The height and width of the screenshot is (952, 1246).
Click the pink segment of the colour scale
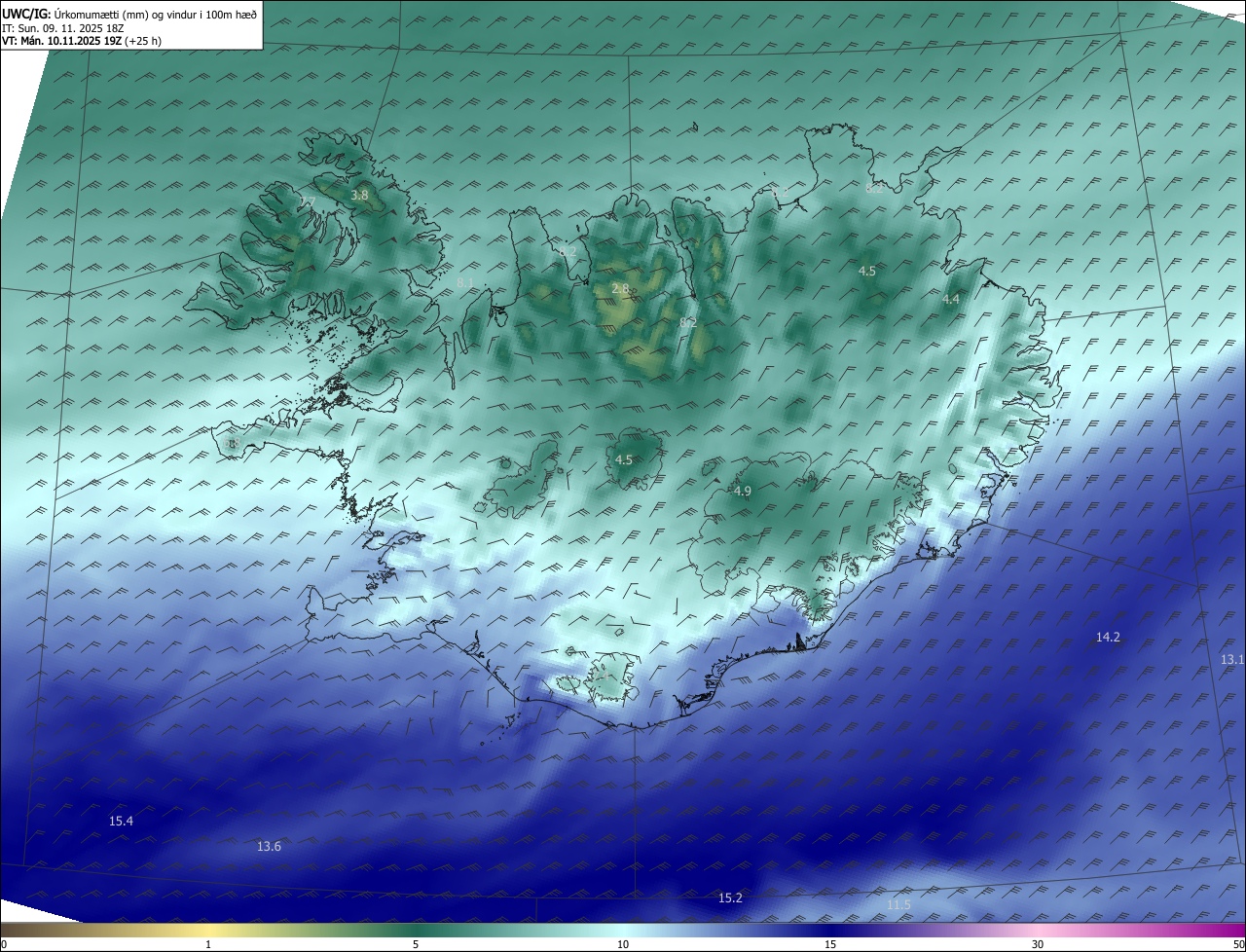[1038, 930]
